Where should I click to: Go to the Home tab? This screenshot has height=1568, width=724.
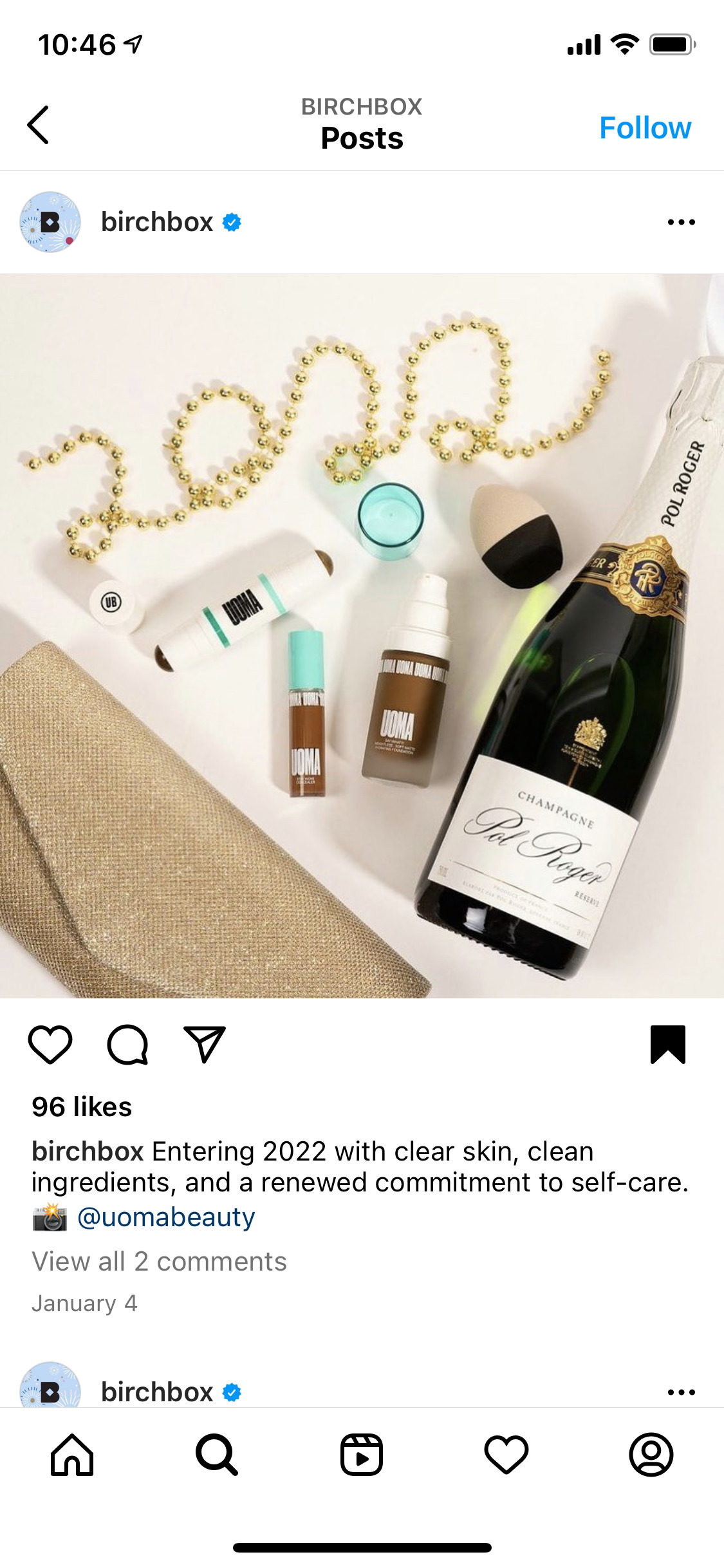tap(72, 1455)
